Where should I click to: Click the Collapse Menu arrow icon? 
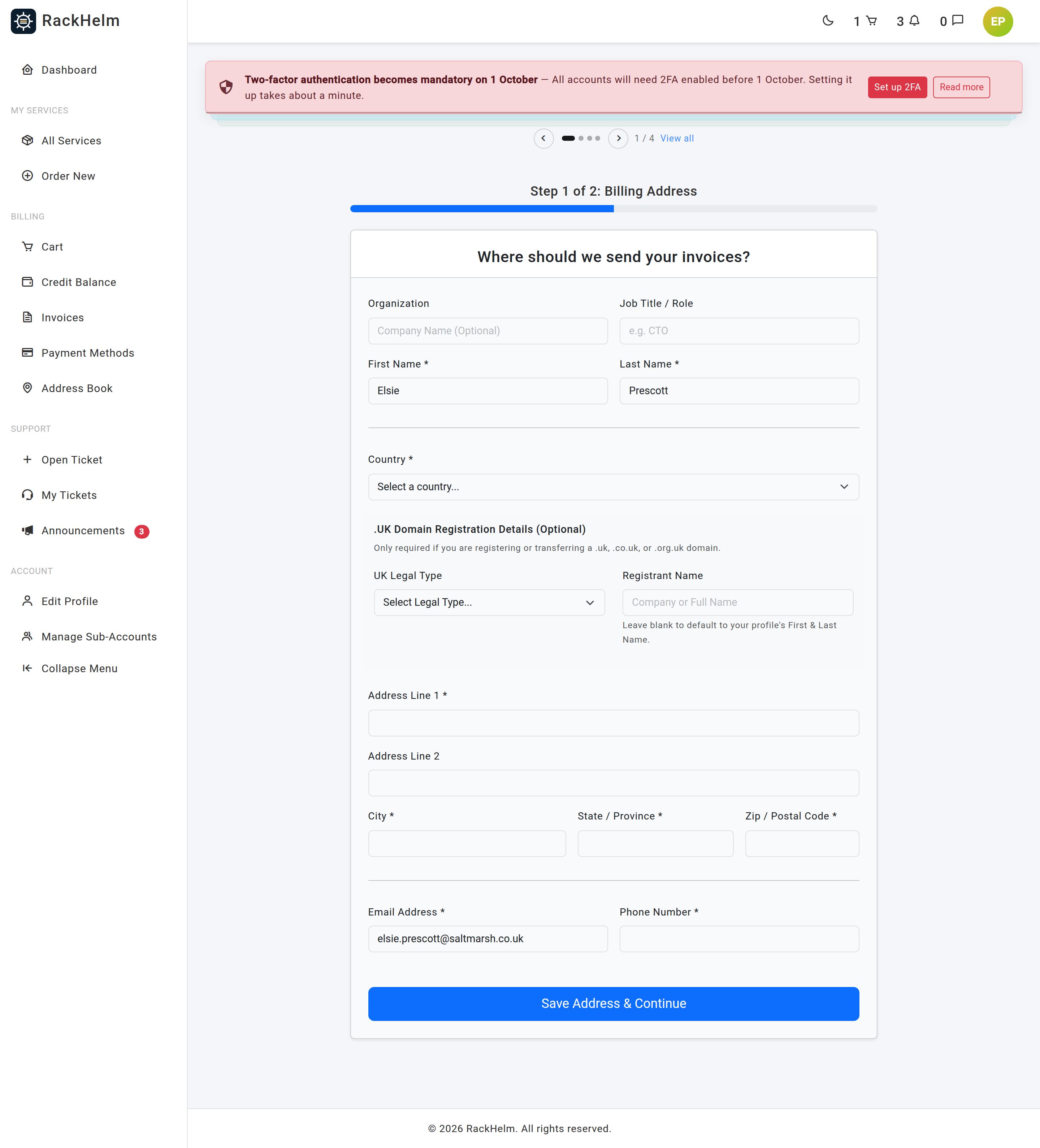pos(27,668)
